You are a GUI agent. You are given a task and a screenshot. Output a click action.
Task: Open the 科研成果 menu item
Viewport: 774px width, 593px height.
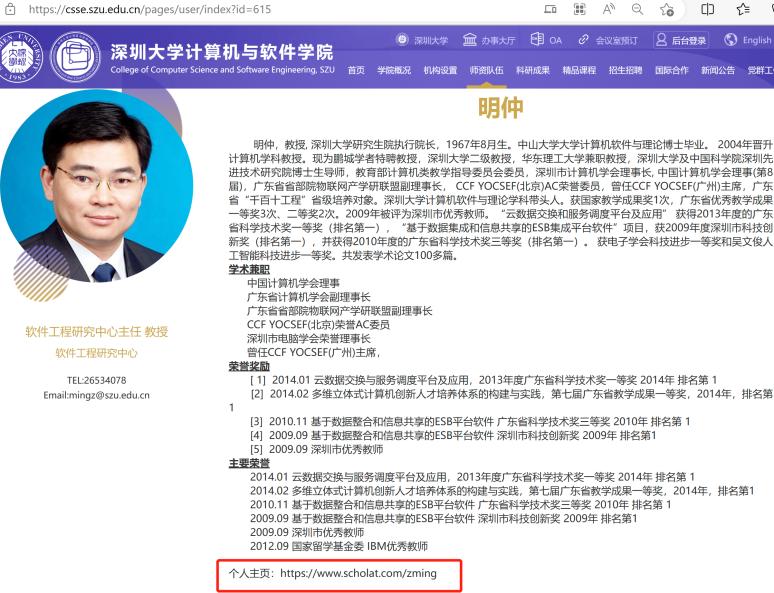533,70
